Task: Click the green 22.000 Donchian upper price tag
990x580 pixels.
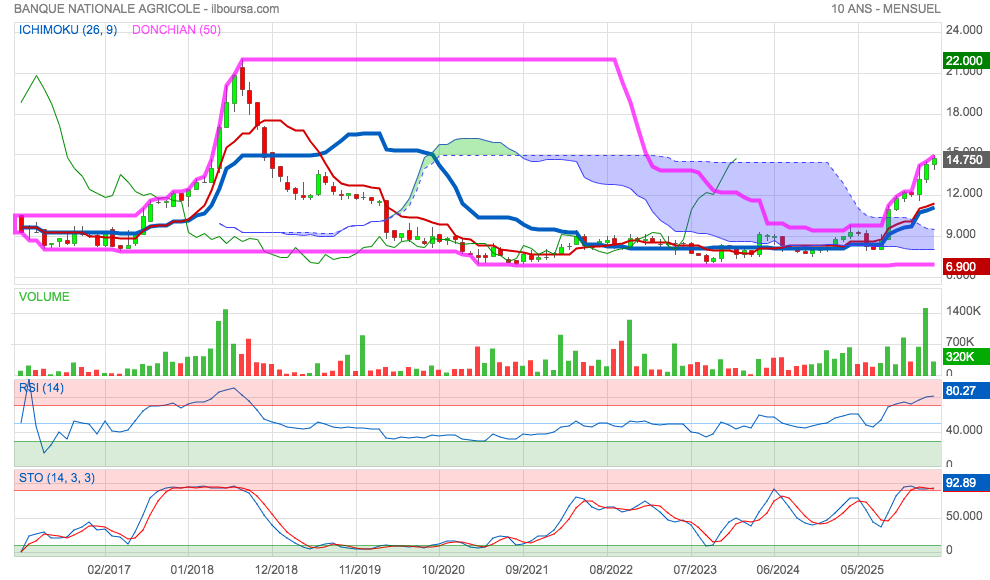Action: [964, 61]
